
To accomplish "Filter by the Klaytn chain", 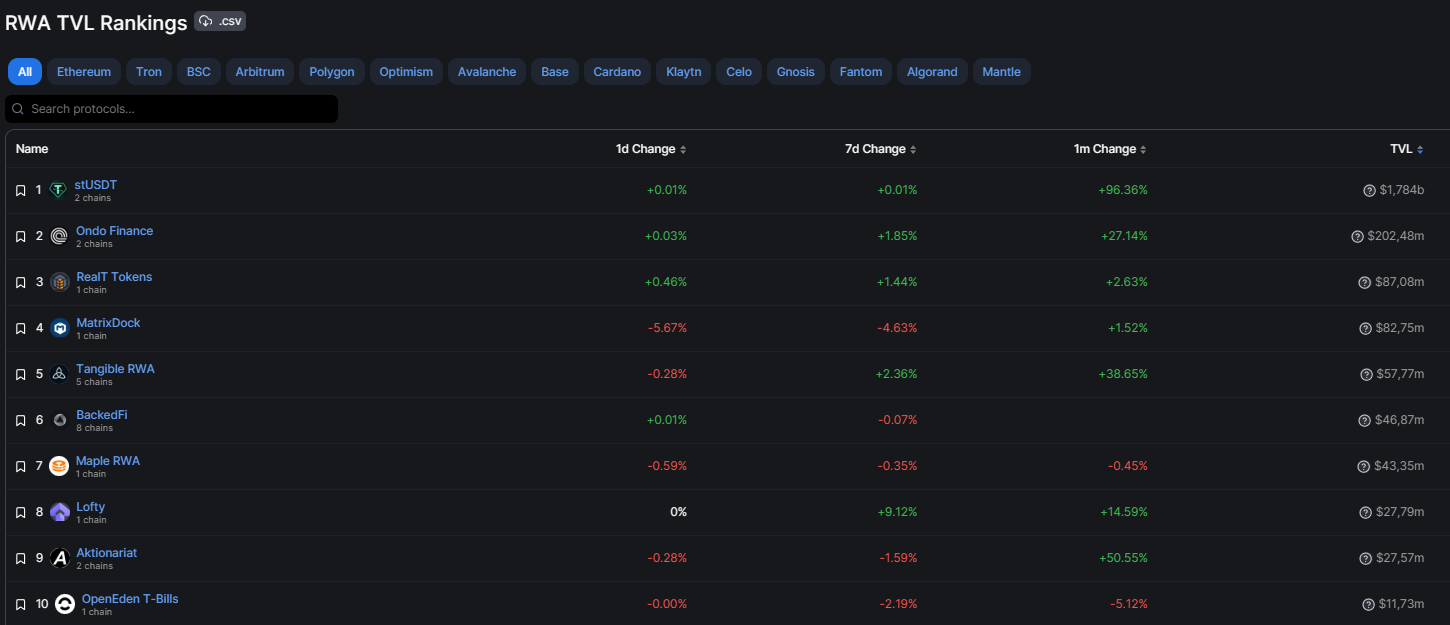I will (684, 72).
